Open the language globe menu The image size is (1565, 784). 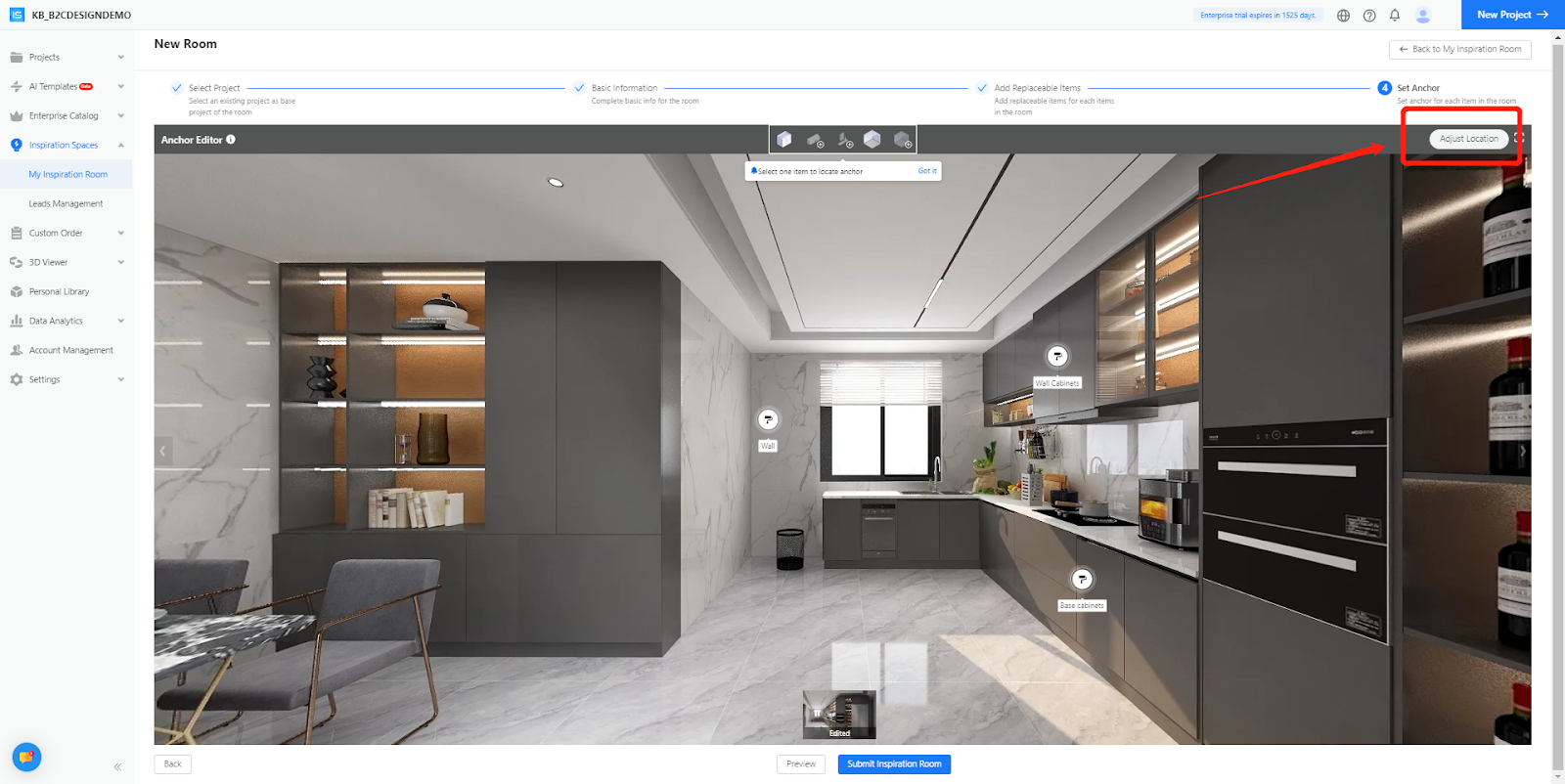pyautogui.click(x=1344, y=16)
